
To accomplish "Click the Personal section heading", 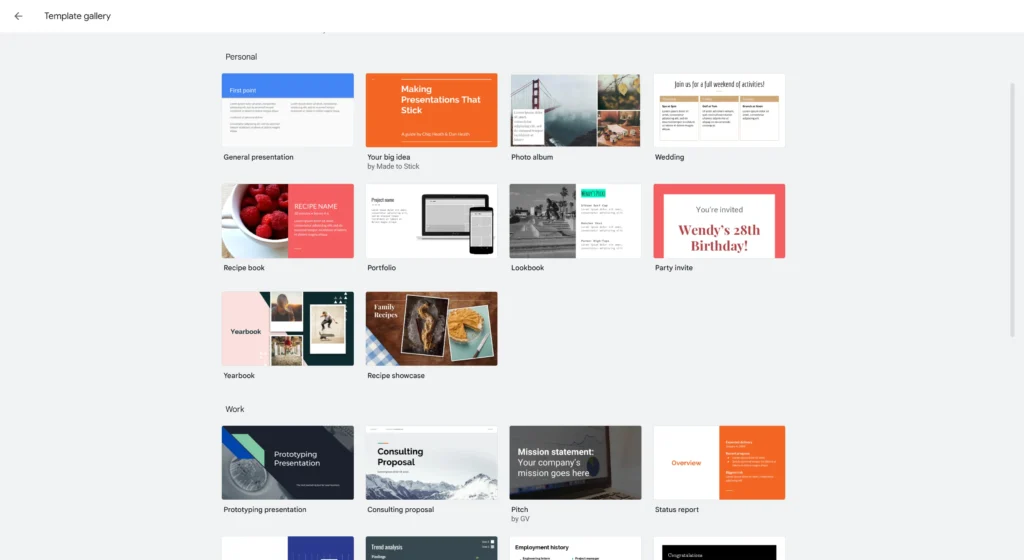I will click(241, 57).
